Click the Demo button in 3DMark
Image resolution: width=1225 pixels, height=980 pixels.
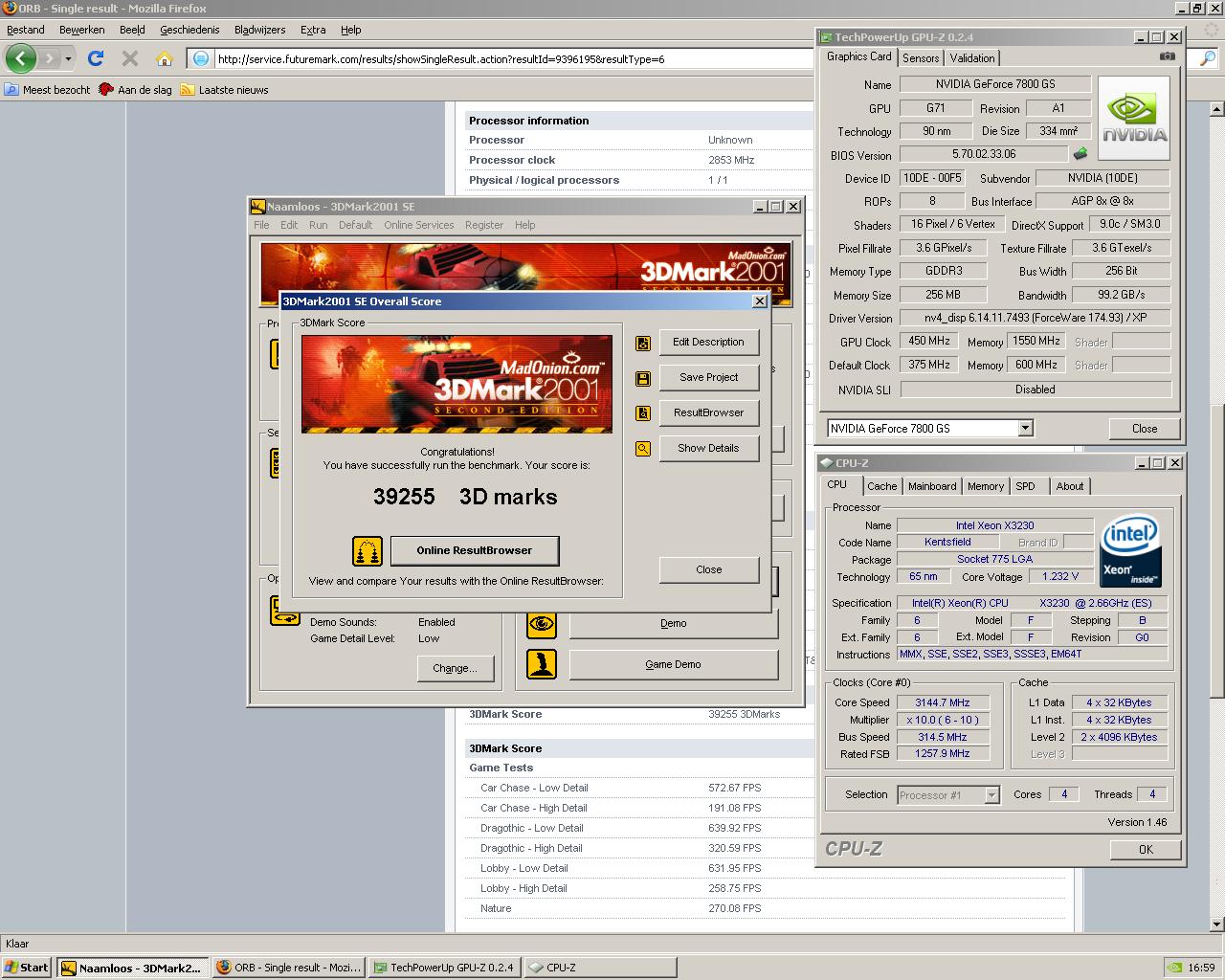(x=673, y=623)
